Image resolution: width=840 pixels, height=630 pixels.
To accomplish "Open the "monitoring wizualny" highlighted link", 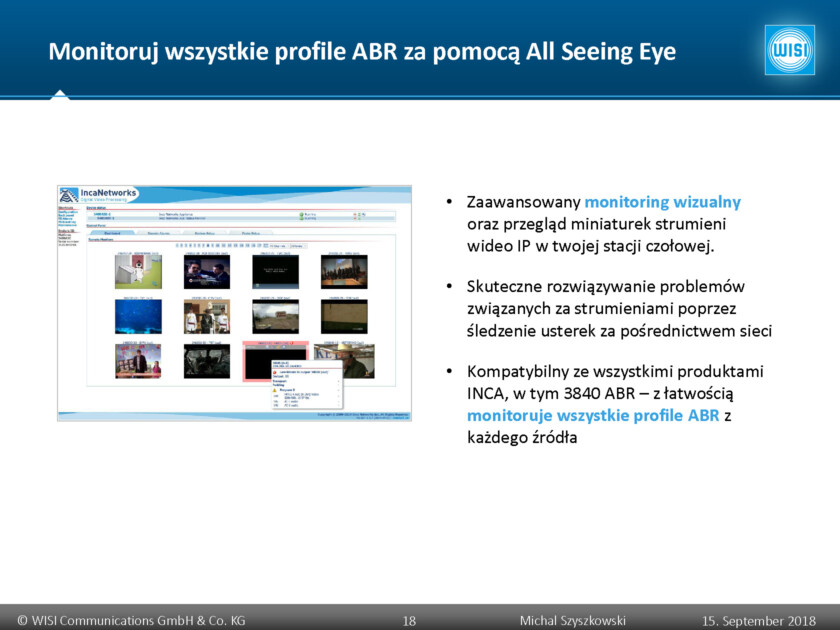I will [662, 201].
